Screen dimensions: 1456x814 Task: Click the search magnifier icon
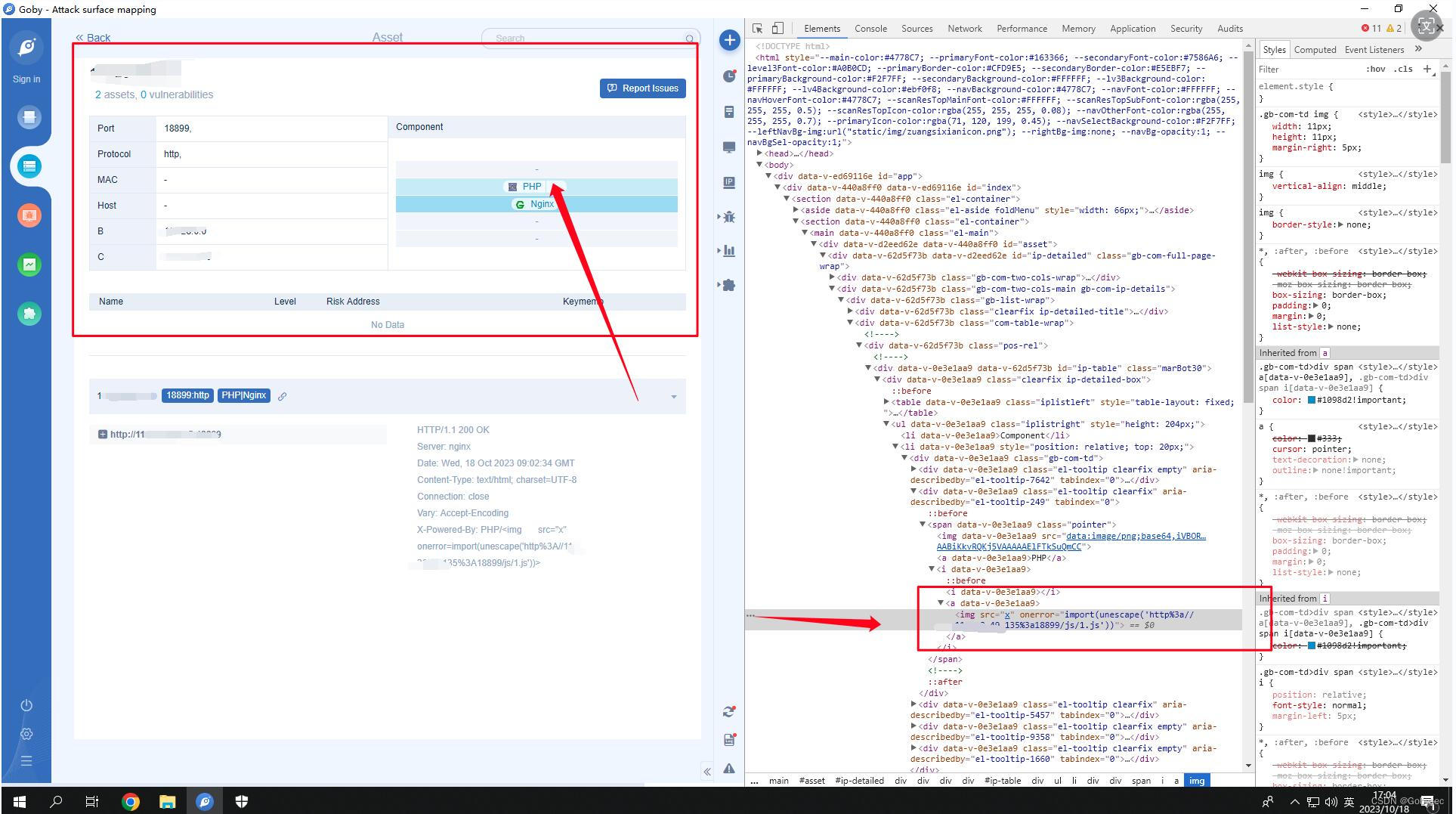click(x=690, y=39)
